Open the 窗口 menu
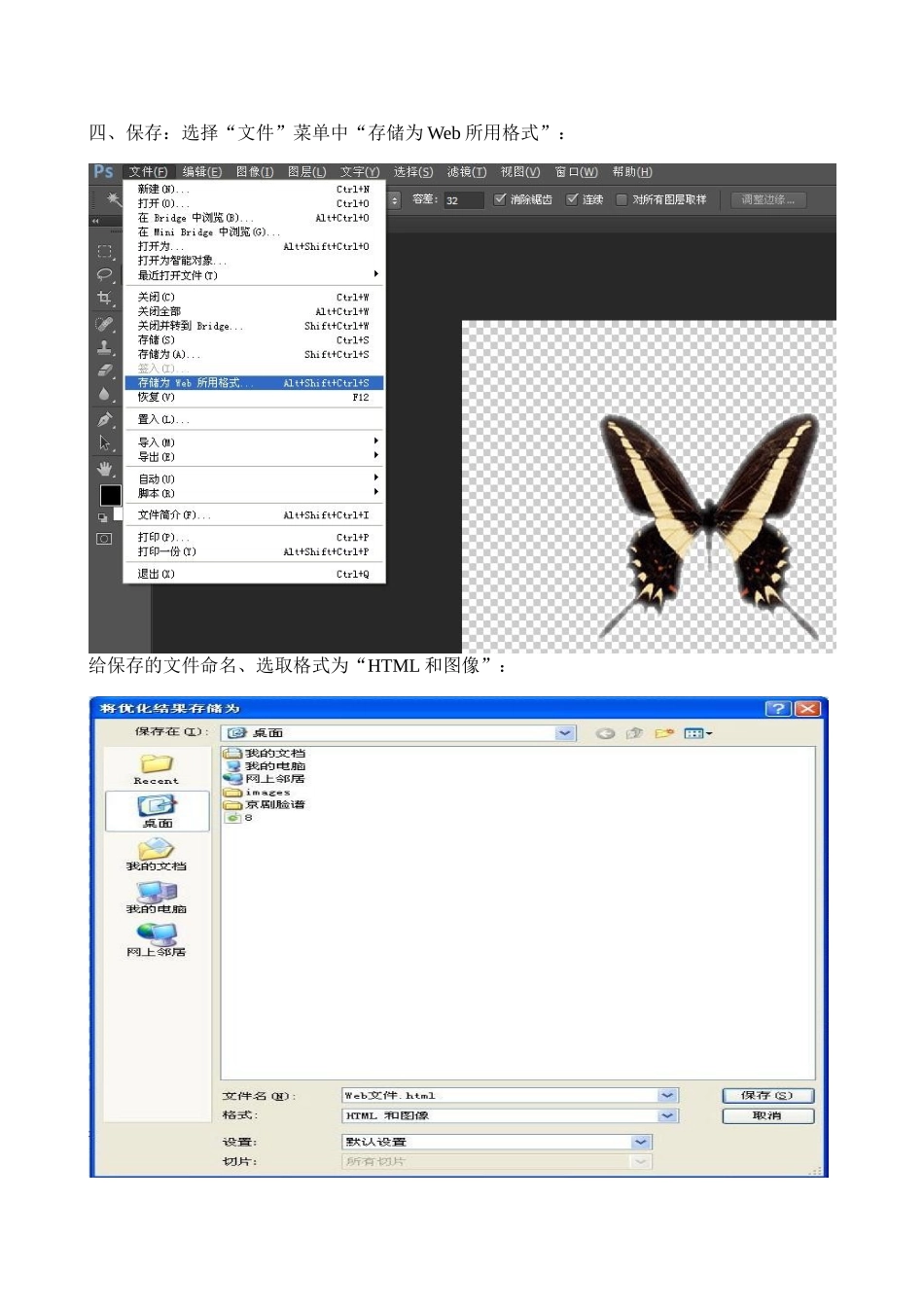 pos(577,172)
